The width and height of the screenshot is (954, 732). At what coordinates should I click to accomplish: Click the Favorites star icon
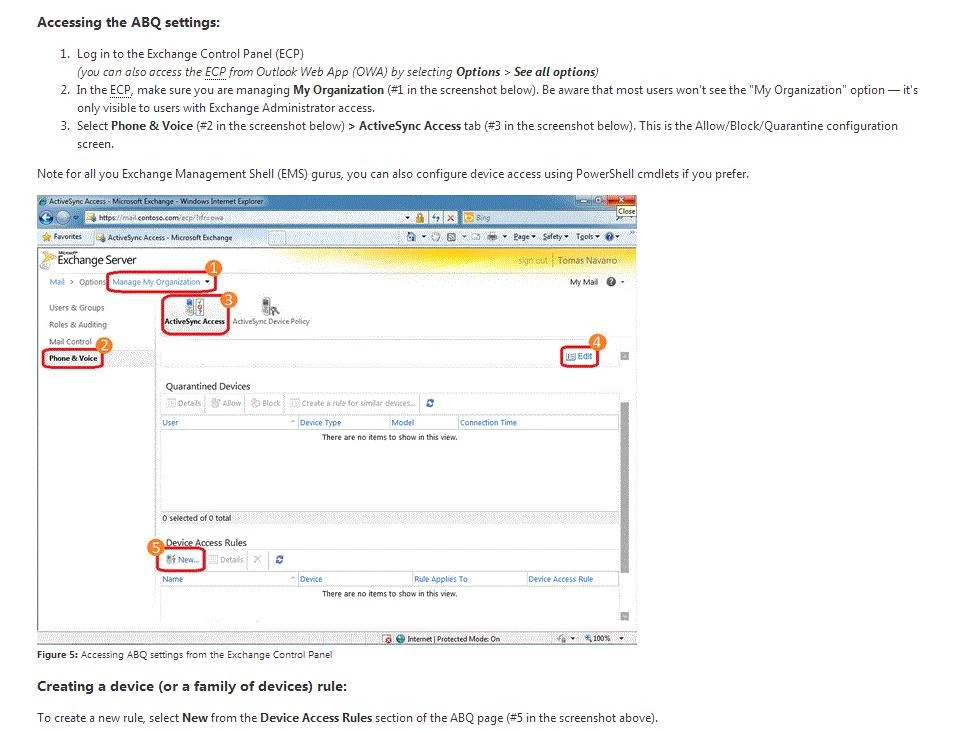48,237
